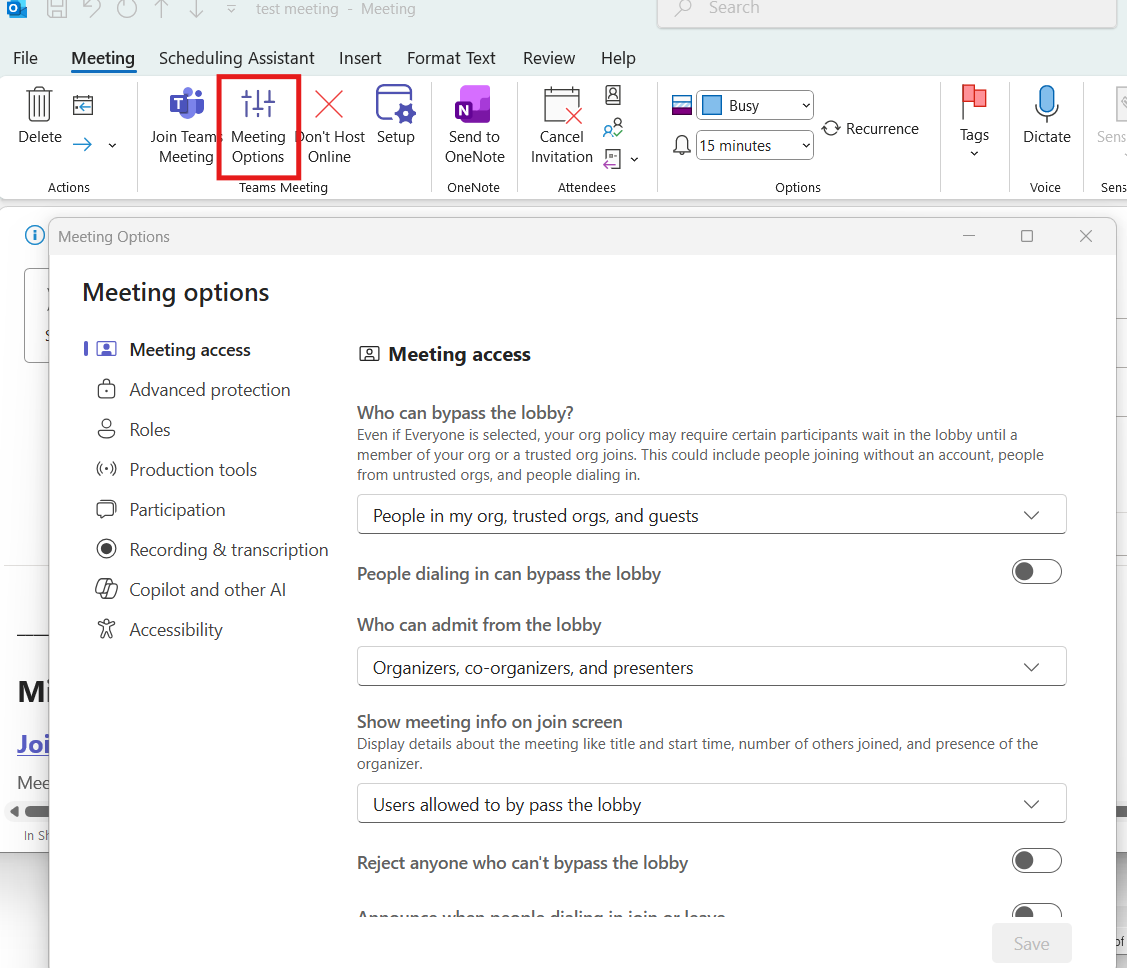Click the Search box in title bar
The height and width of the screenshot is (968, 1127).
[x=885, y=9]
